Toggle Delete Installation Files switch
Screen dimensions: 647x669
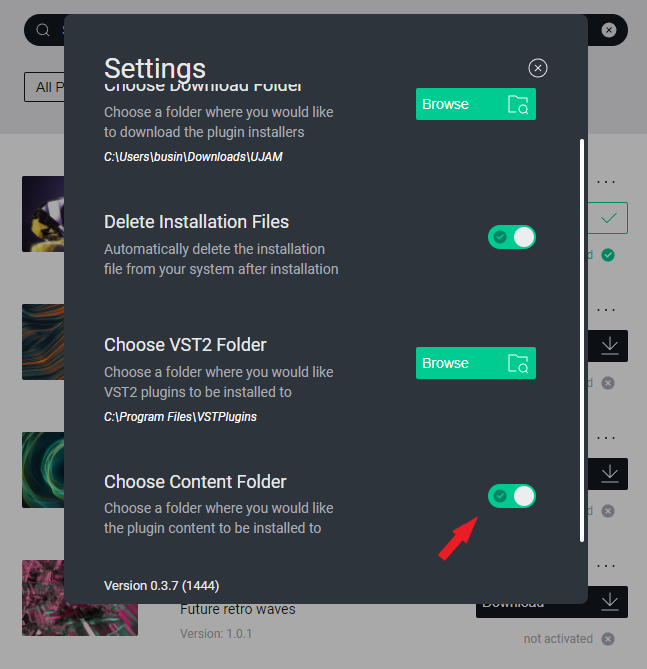point(512,237)
